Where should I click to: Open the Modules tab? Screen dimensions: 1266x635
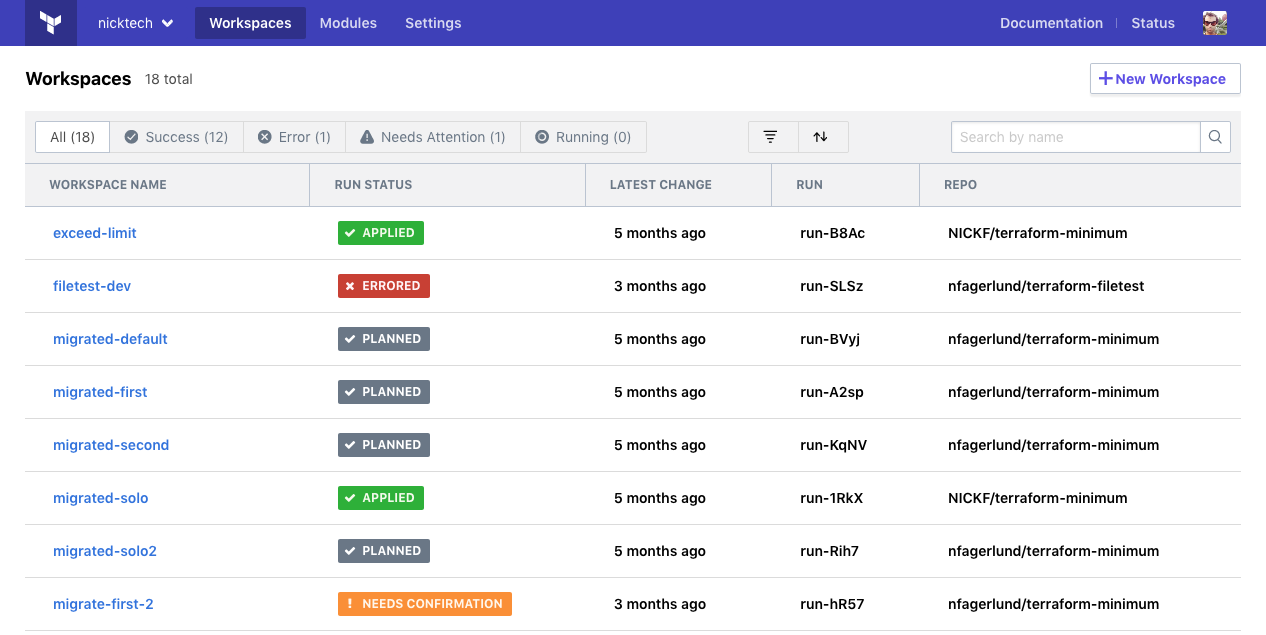click(x=348, y=23)
